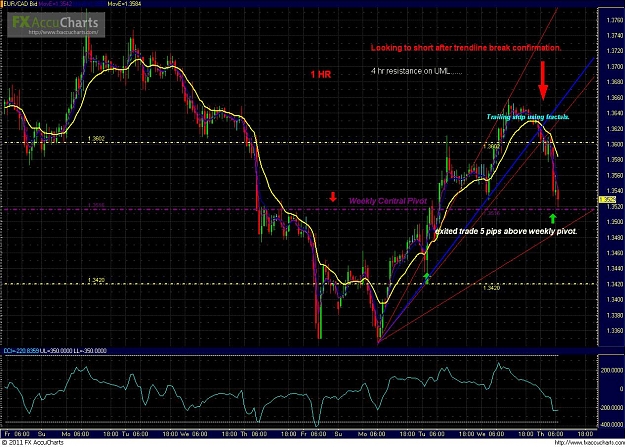This screenshot has width=625, height=447.
Task: Select the 'Weekly Central Pivot' label
Action: tap(388, 201)
